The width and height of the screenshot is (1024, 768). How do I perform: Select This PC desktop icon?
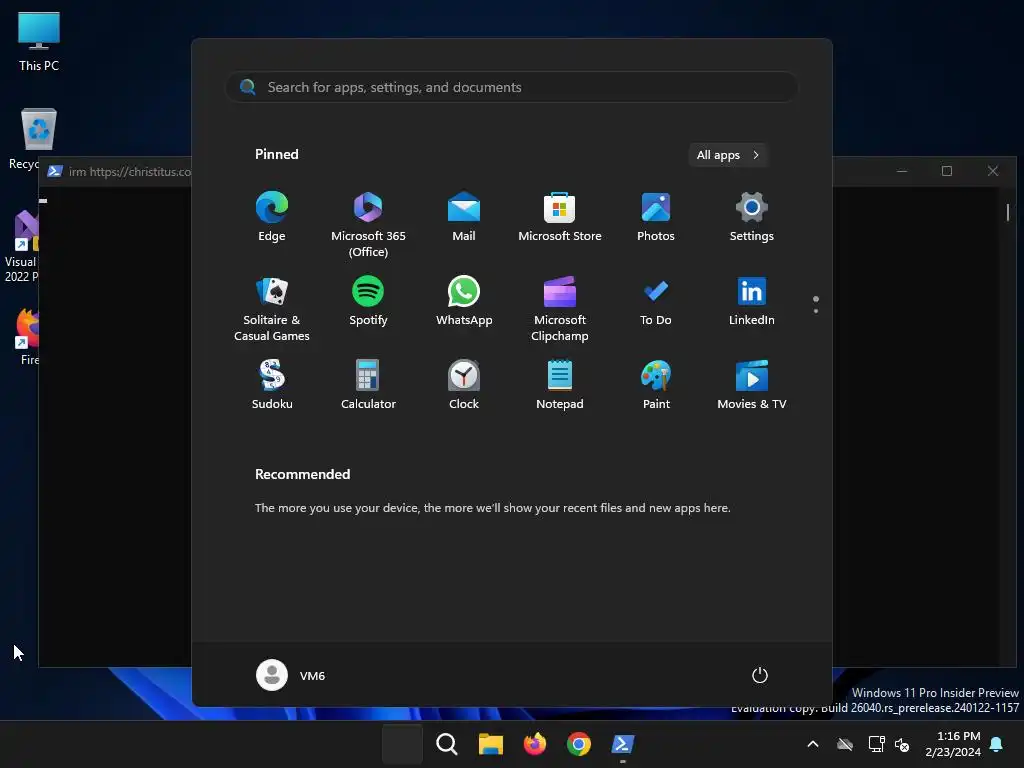[39, 41]
